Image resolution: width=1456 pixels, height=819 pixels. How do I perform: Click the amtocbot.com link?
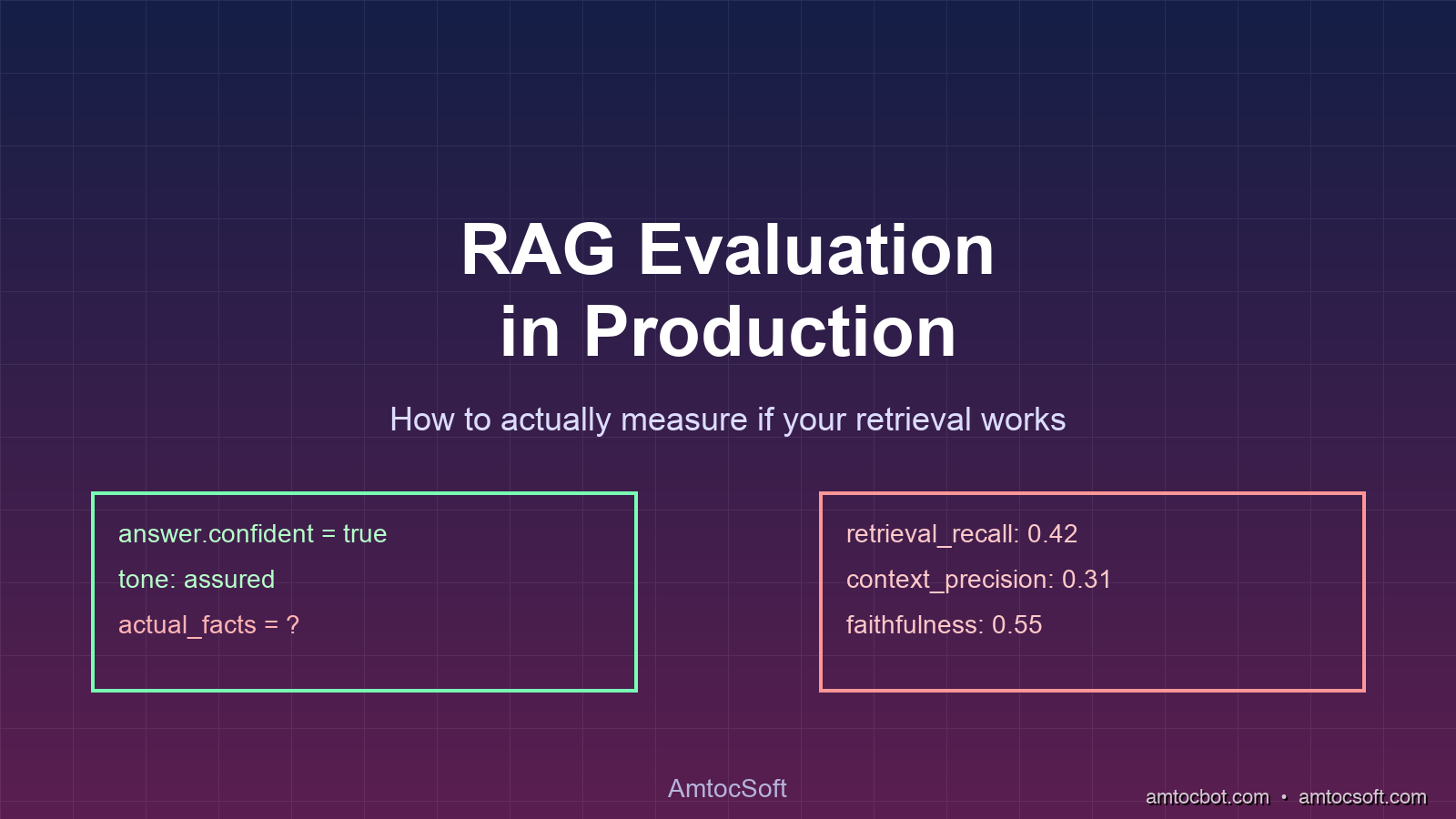pyautogui.click(x=1207, y=797)
